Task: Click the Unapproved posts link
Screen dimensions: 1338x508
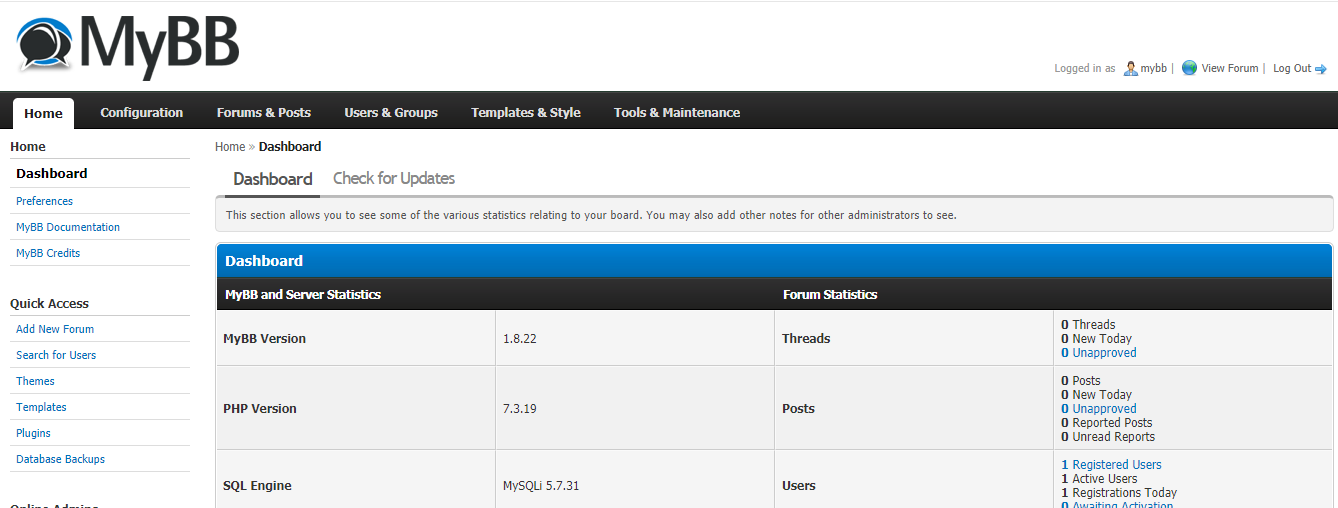Action: tap(1099, 409)
